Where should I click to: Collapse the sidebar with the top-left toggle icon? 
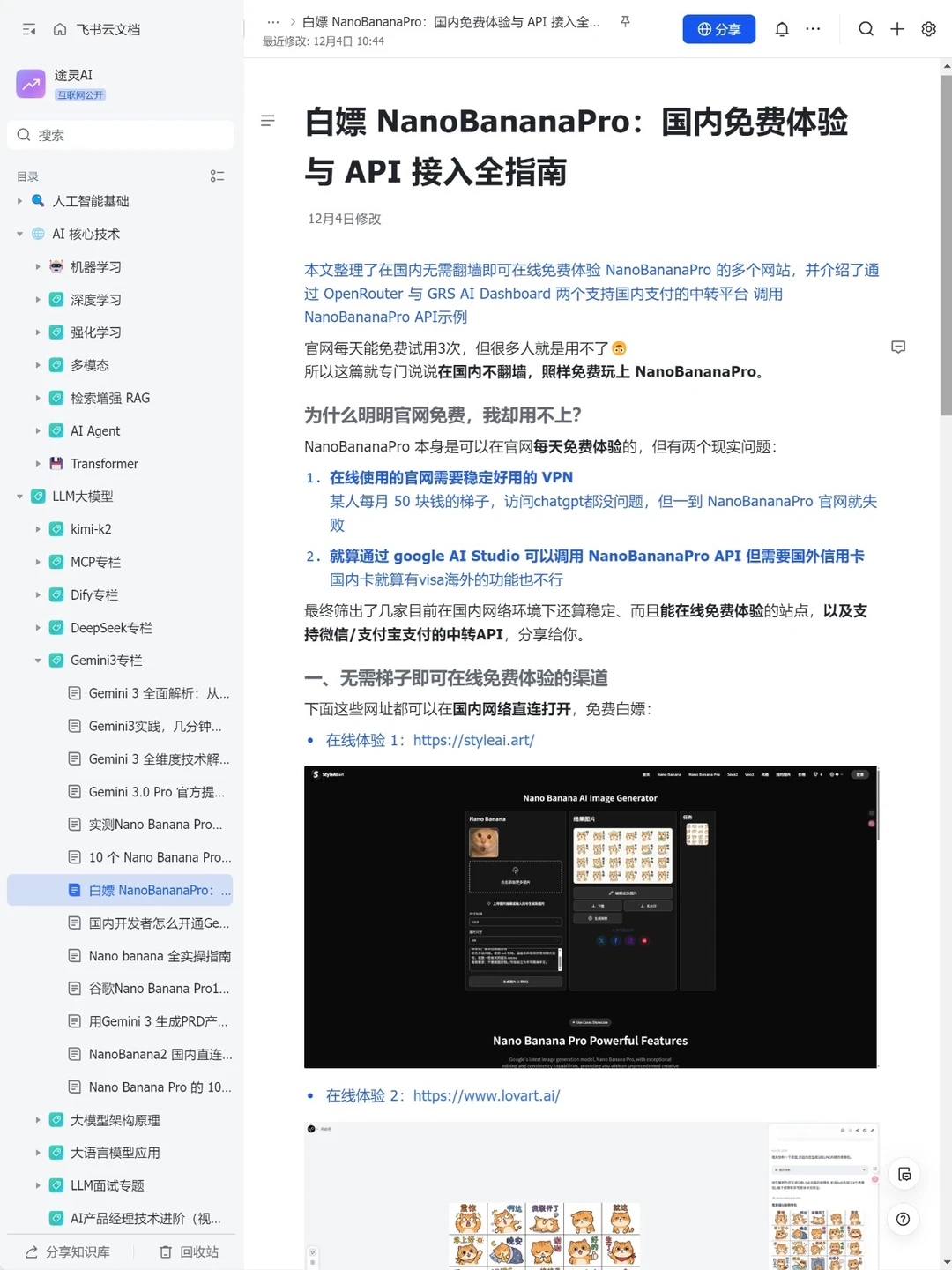29,29
